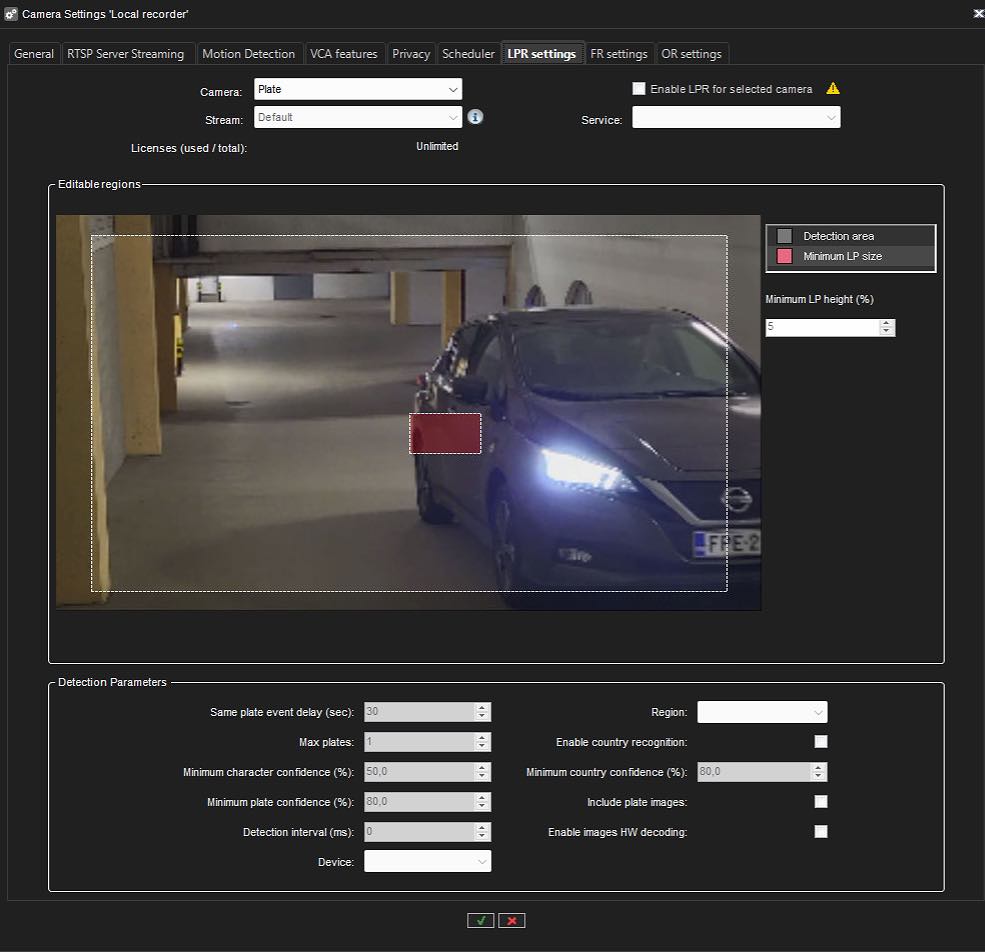
Task: Select the gray Detection area swatch
Action: [785, 236]
